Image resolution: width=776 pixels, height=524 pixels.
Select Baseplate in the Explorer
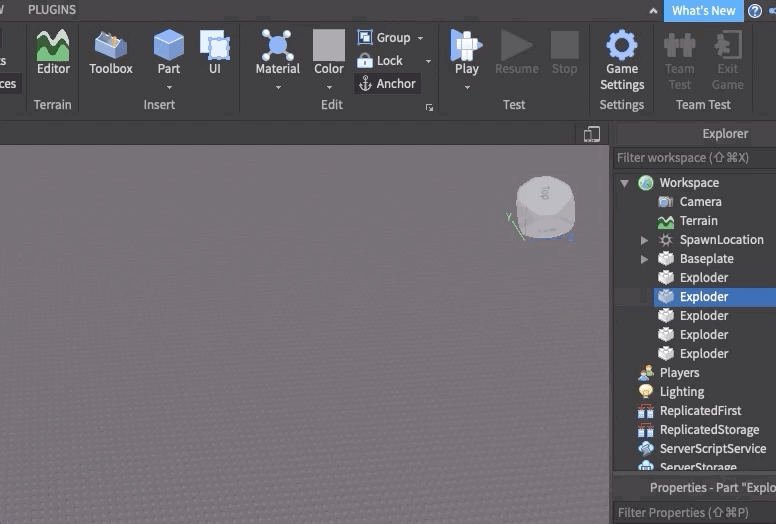(x=706, y=259)
